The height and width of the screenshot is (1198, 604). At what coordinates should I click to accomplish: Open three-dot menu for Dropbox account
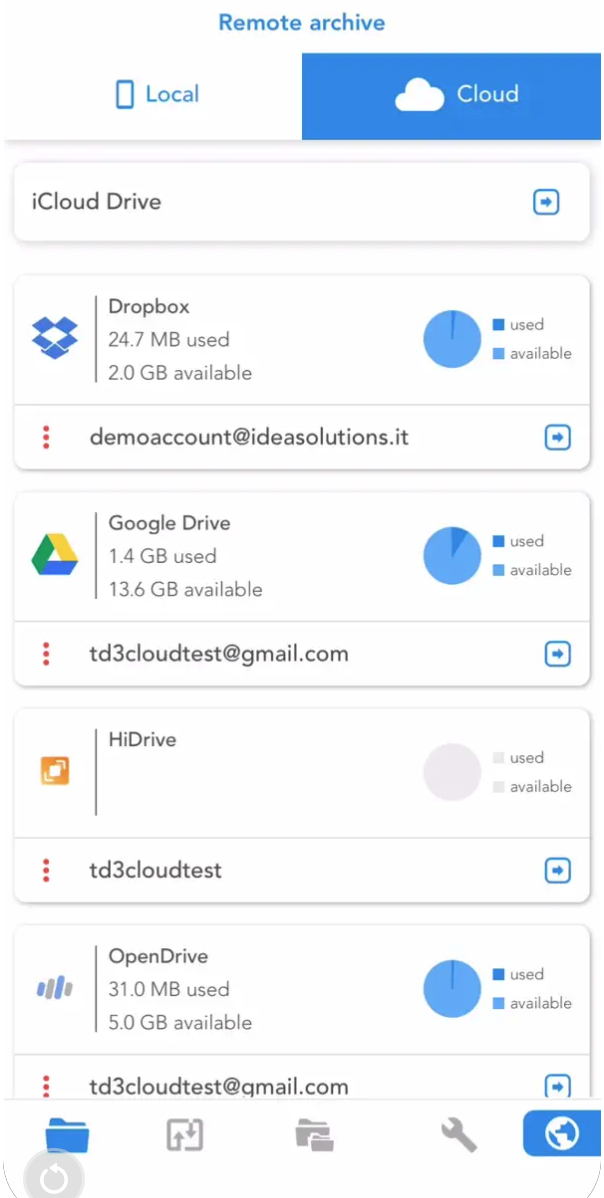click(46, 437)
